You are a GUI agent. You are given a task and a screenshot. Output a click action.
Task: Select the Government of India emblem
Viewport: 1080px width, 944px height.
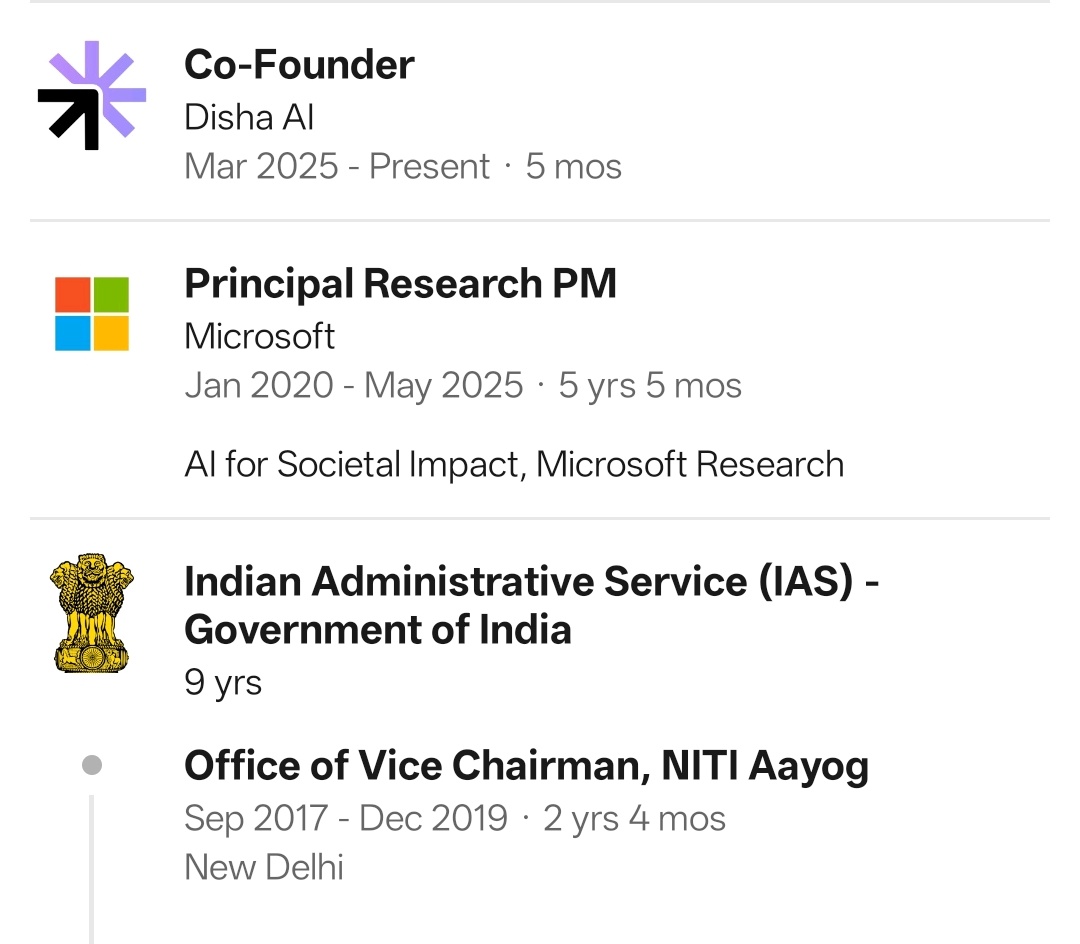92,613
